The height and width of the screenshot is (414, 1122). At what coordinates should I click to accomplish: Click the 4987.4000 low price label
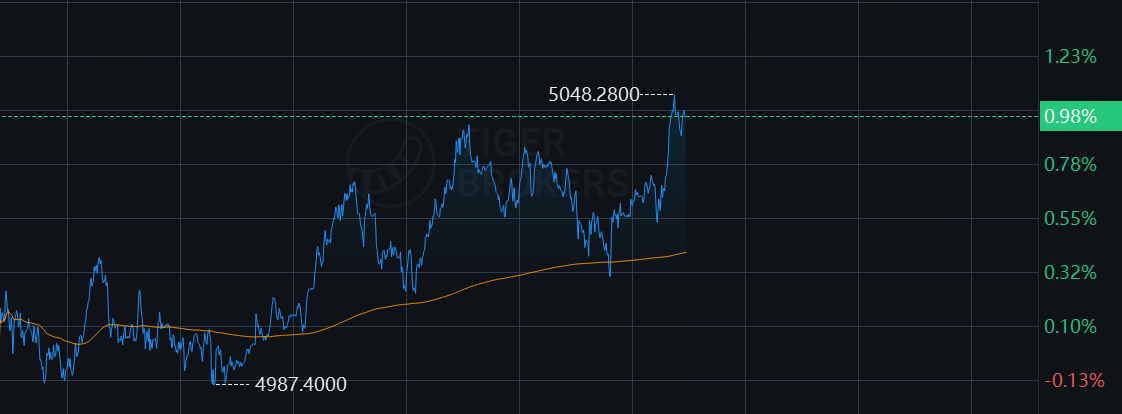[x=301, y=385]
